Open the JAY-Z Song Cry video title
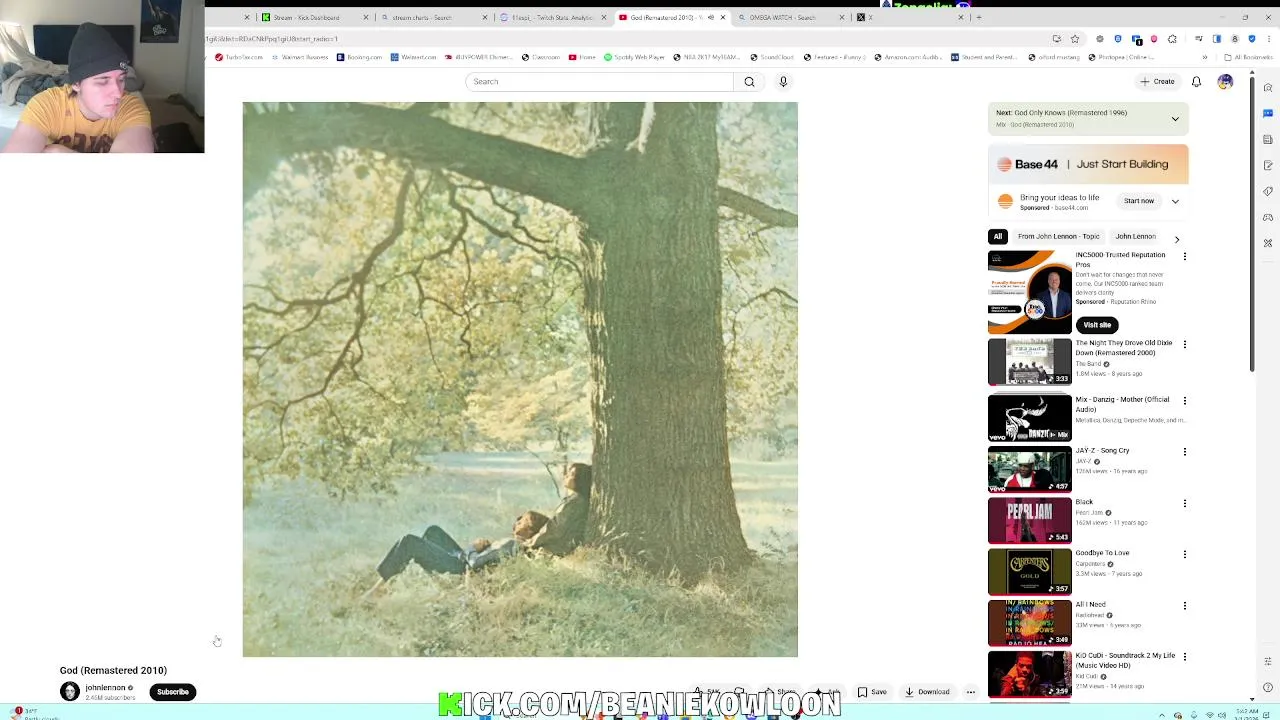The image size is (1280, 720). click(x=1102, y=451)
